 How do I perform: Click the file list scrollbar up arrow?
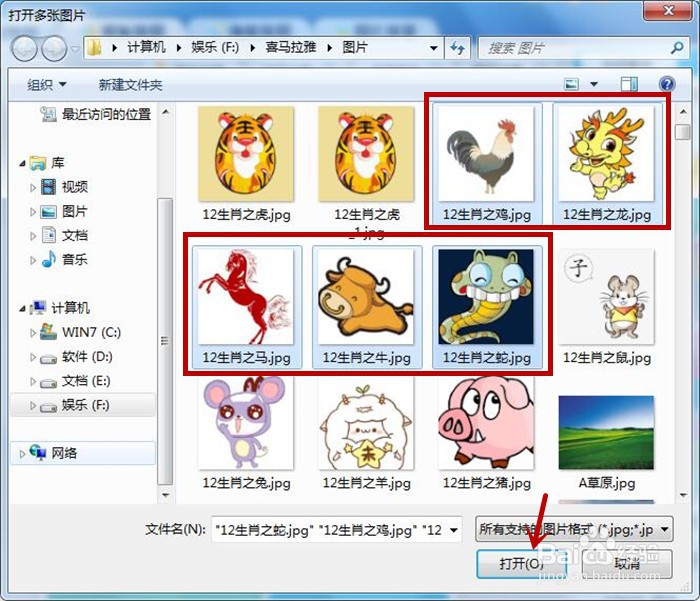tap(683, 112)
